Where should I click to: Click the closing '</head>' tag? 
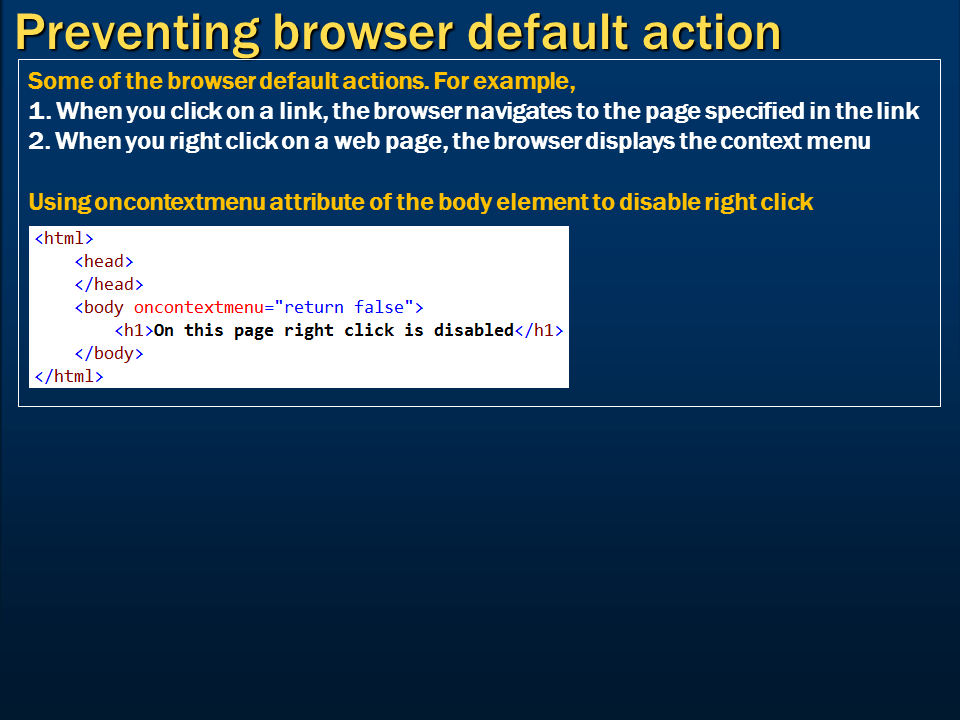[108, 284]
